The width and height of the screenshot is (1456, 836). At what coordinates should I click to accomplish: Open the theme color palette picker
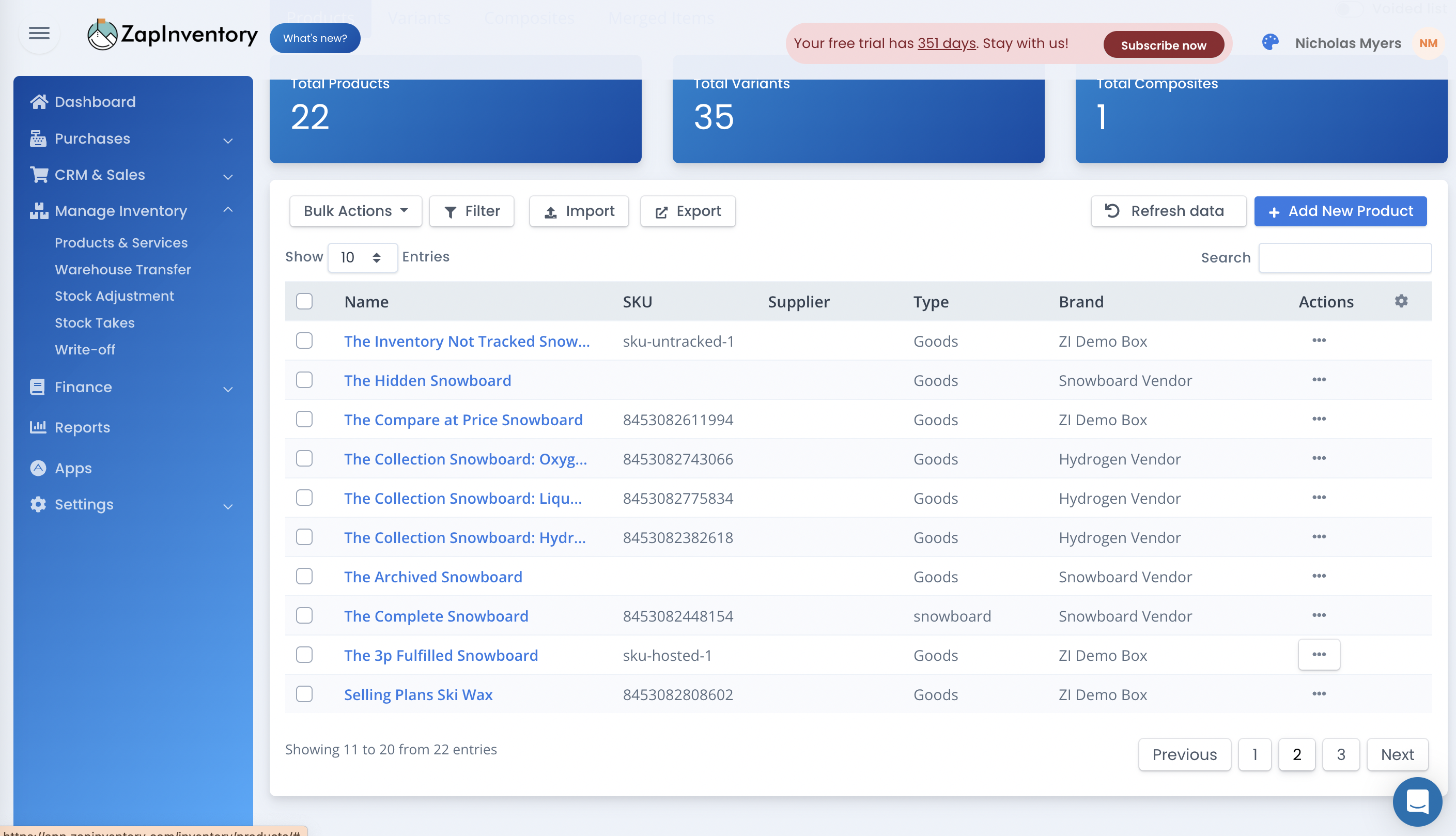pyautogui.click(x=1270, y=42)
